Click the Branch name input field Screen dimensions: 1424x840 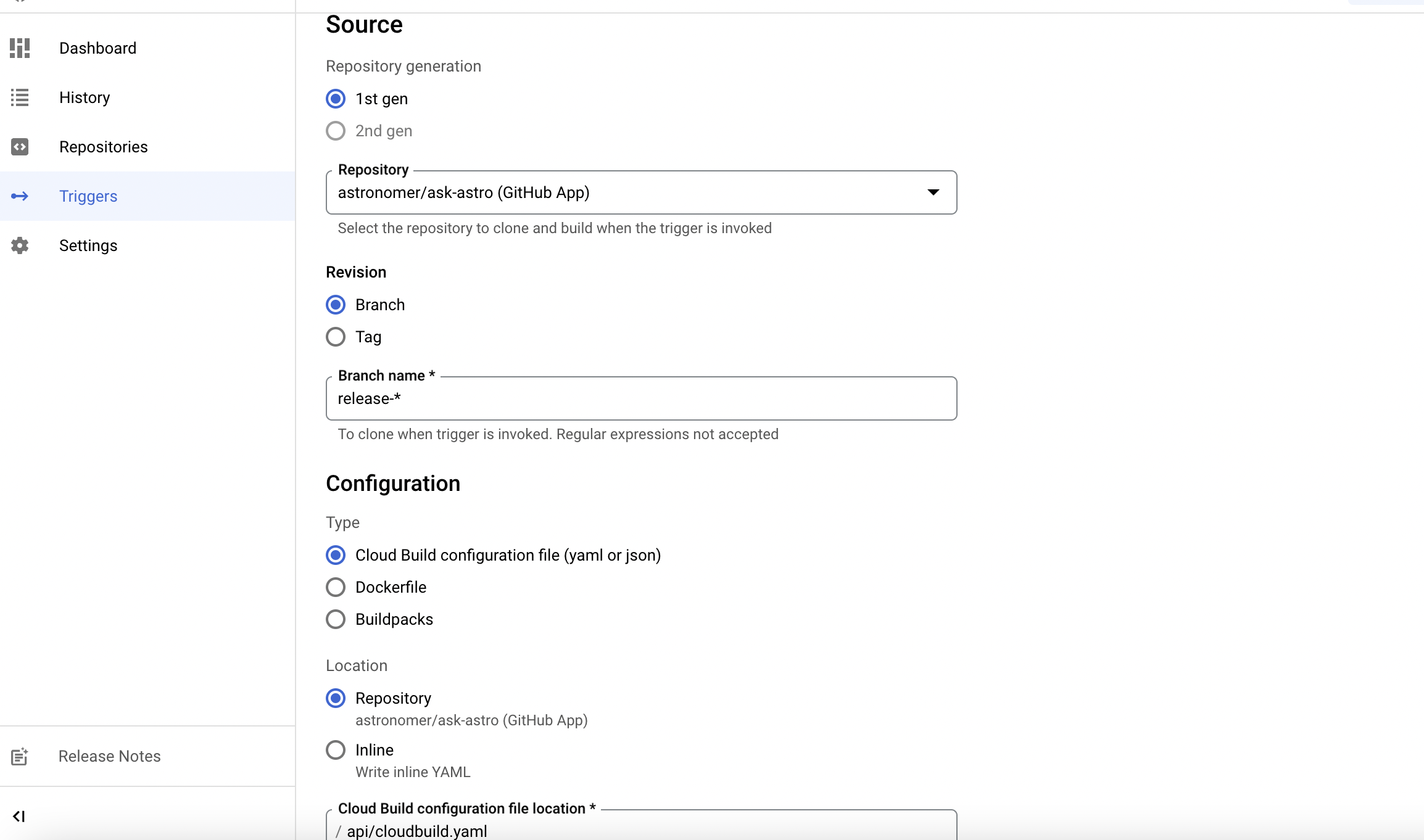641,398
